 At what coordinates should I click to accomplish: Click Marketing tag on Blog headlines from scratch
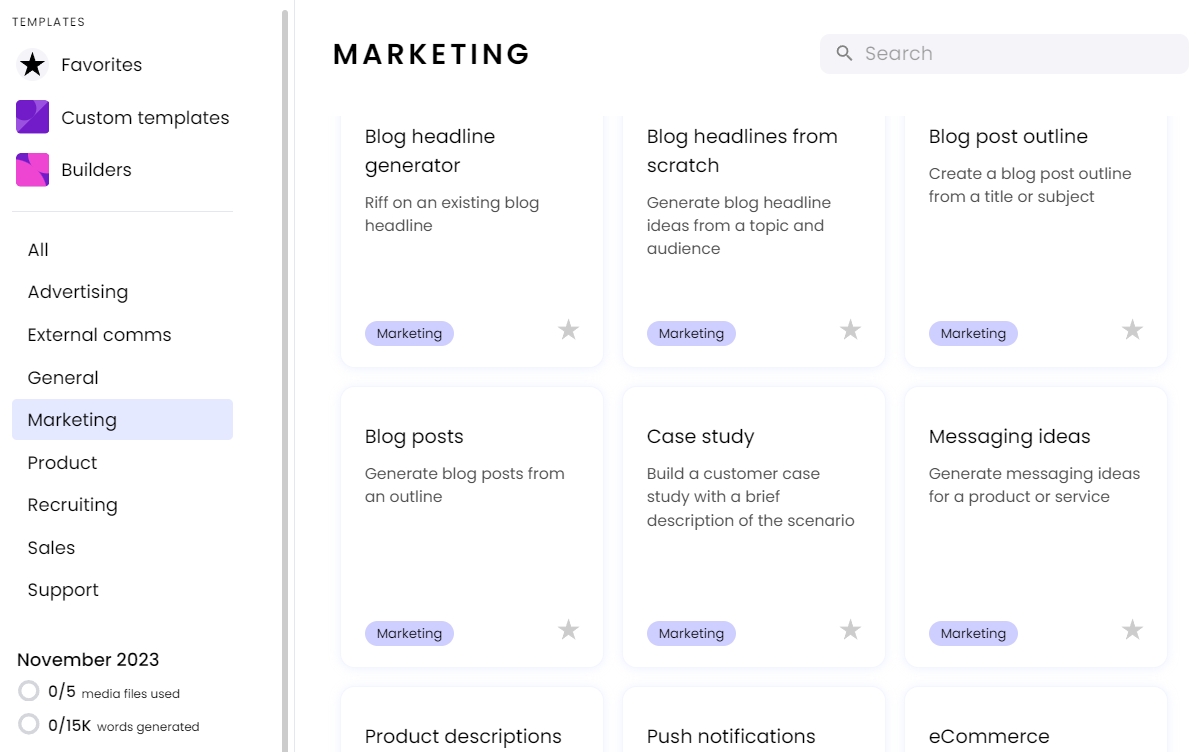pos(691,334)
